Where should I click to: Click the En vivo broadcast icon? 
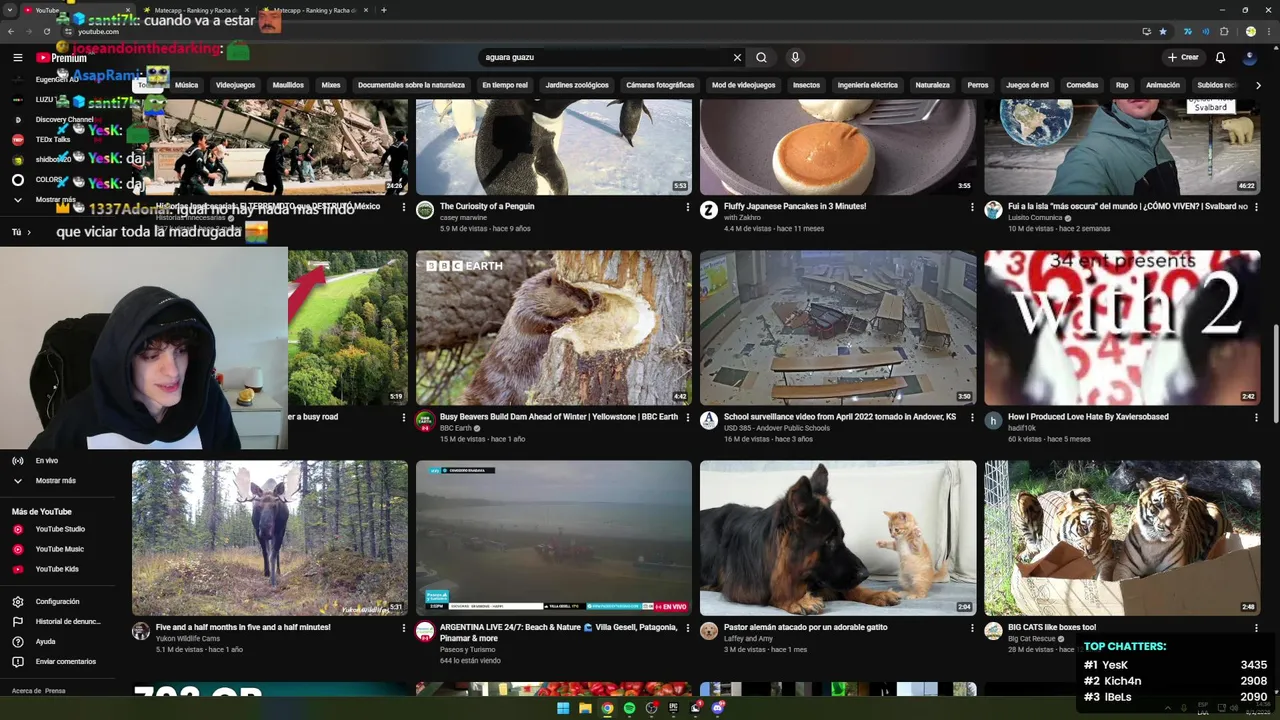(x=18, y=461)
